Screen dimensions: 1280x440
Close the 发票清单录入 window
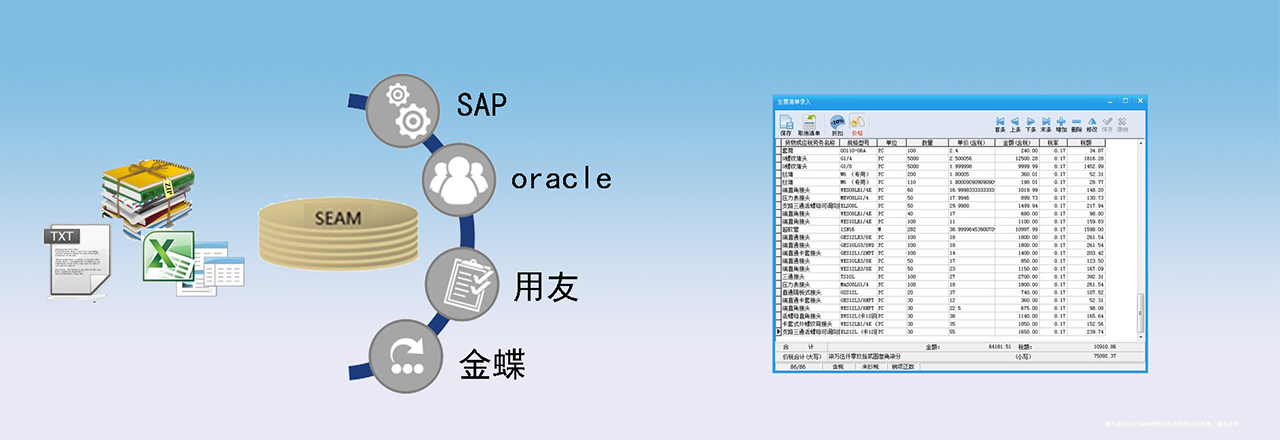pos(1140,101)
